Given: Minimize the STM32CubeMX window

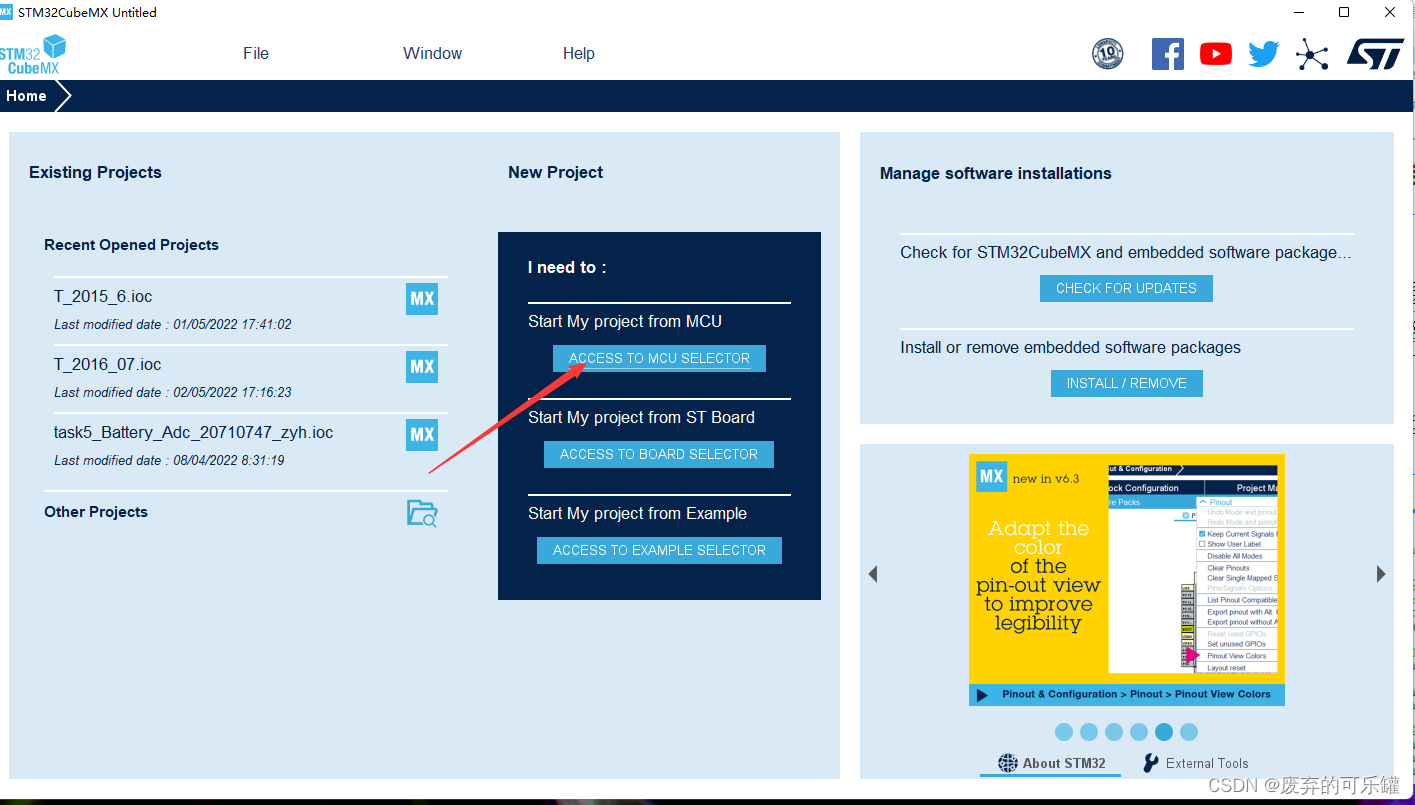Looking at the screenshot, I should point(1298,12).
